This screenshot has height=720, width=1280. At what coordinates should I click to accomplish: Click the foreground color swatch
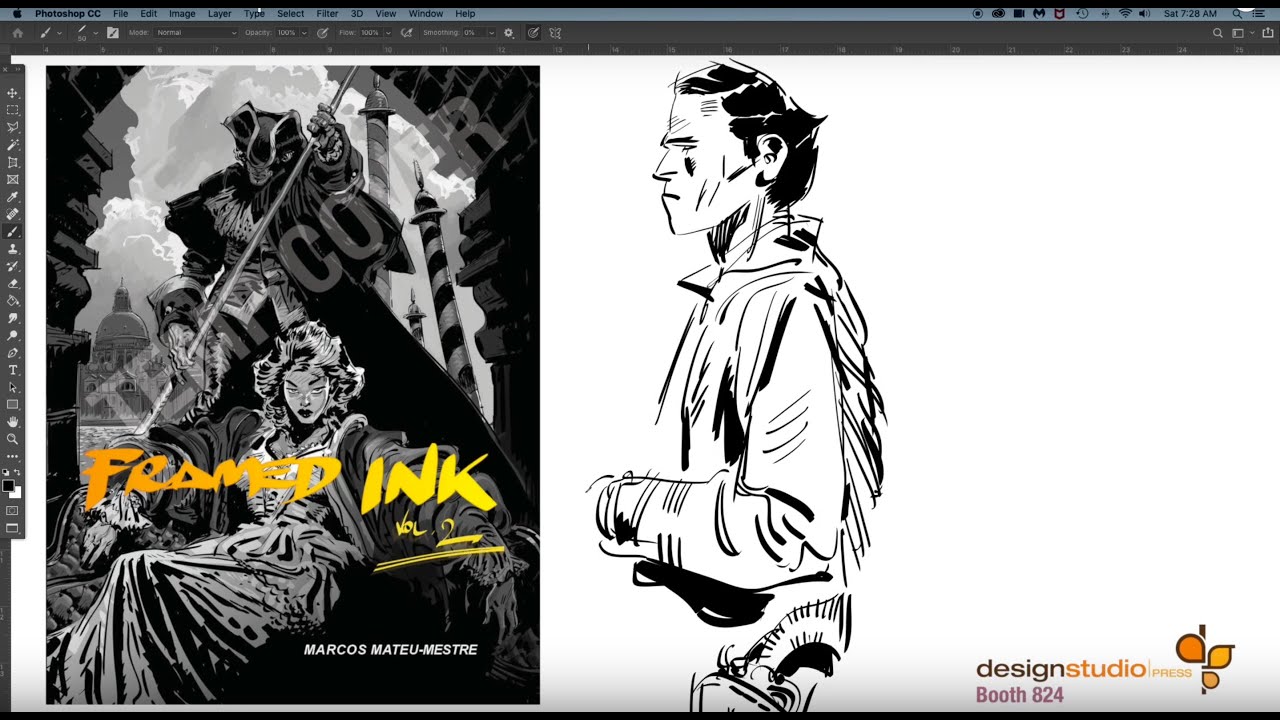point(9,486)
